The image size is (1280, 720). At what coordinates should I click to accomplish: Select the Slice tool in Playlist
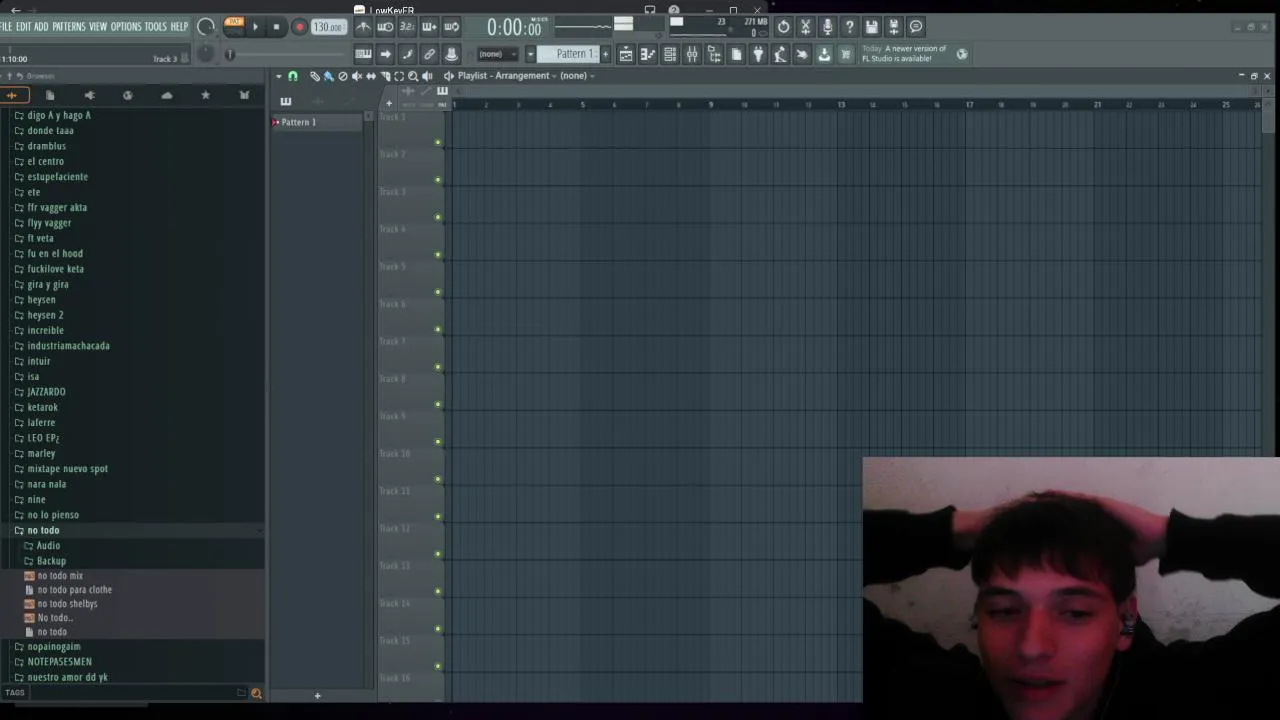[385, 76]
